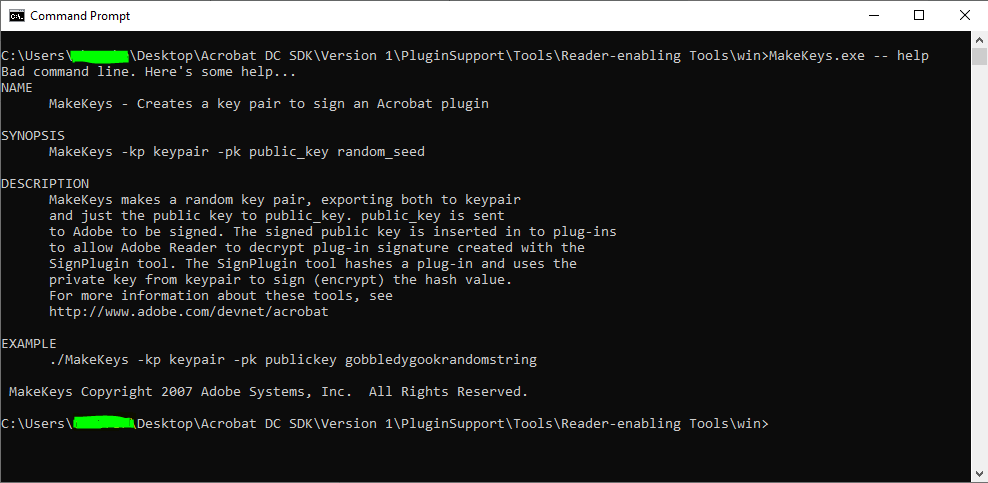Click the Command Prompt title bar text
988x483 pixels.
(x=80, y=16)
